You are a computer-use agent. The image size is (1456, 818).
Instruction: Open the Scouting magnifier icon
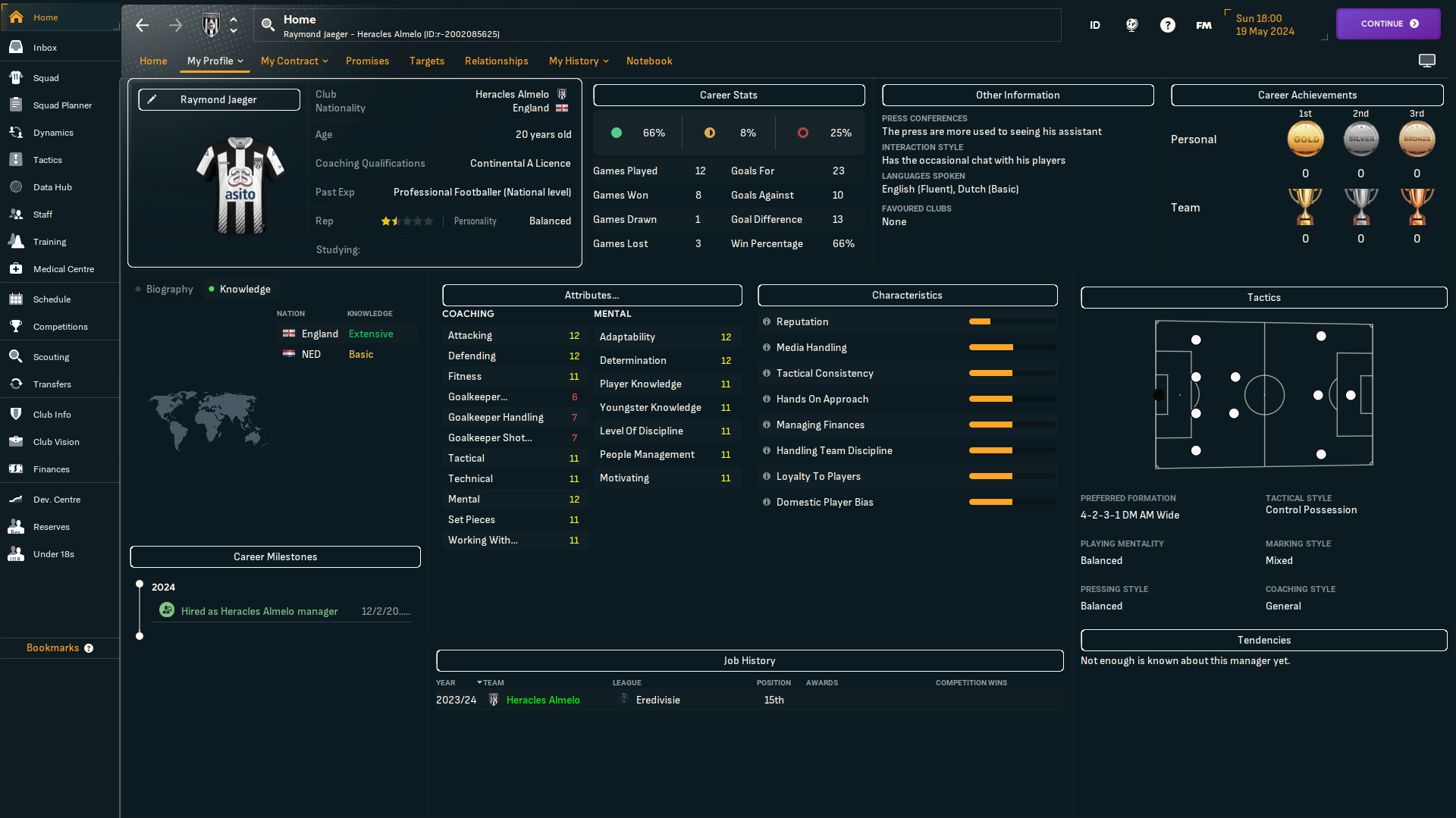tap(16, 356)
